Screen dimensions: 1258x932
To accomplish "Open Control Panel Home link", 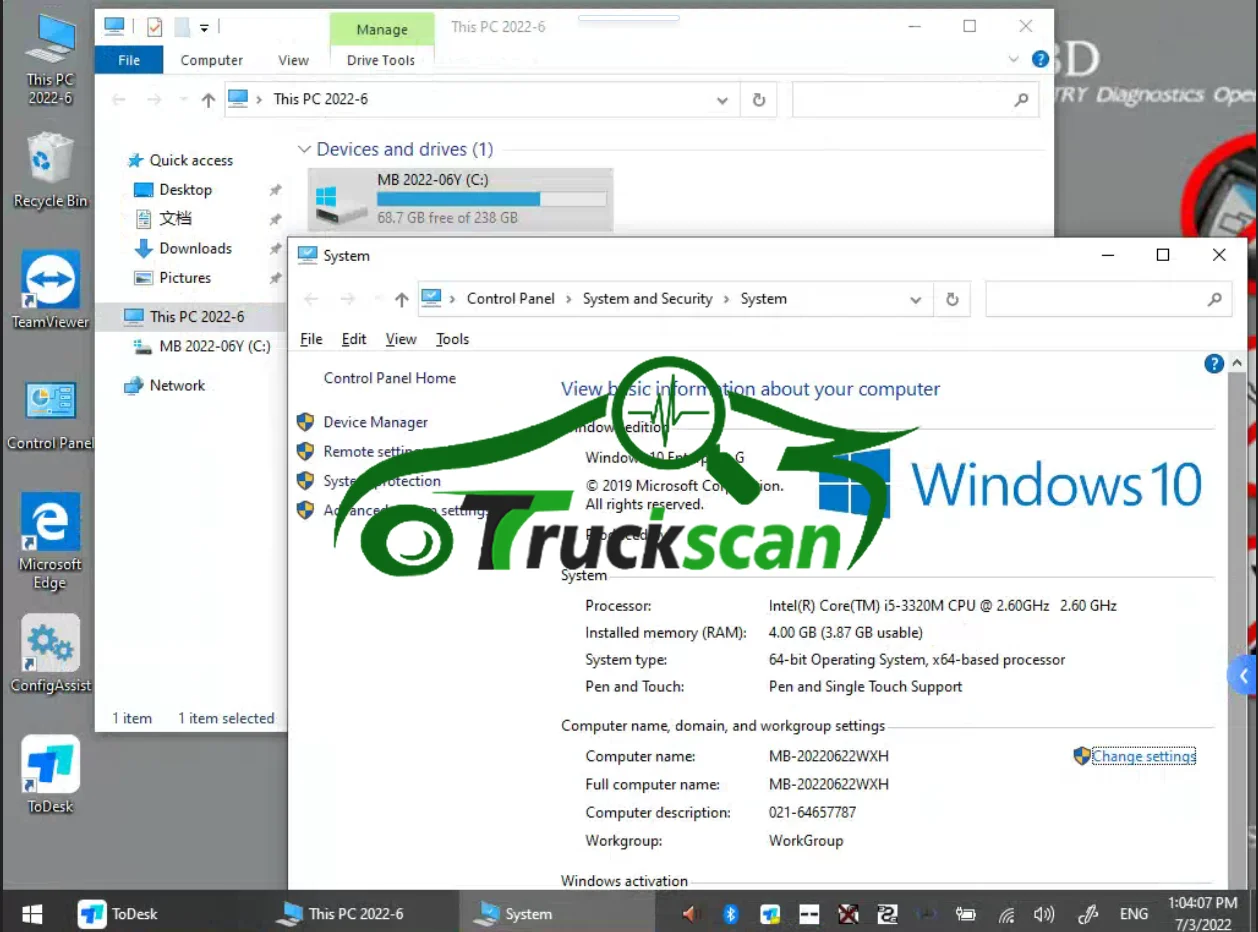I will click(x=390, y=378).
